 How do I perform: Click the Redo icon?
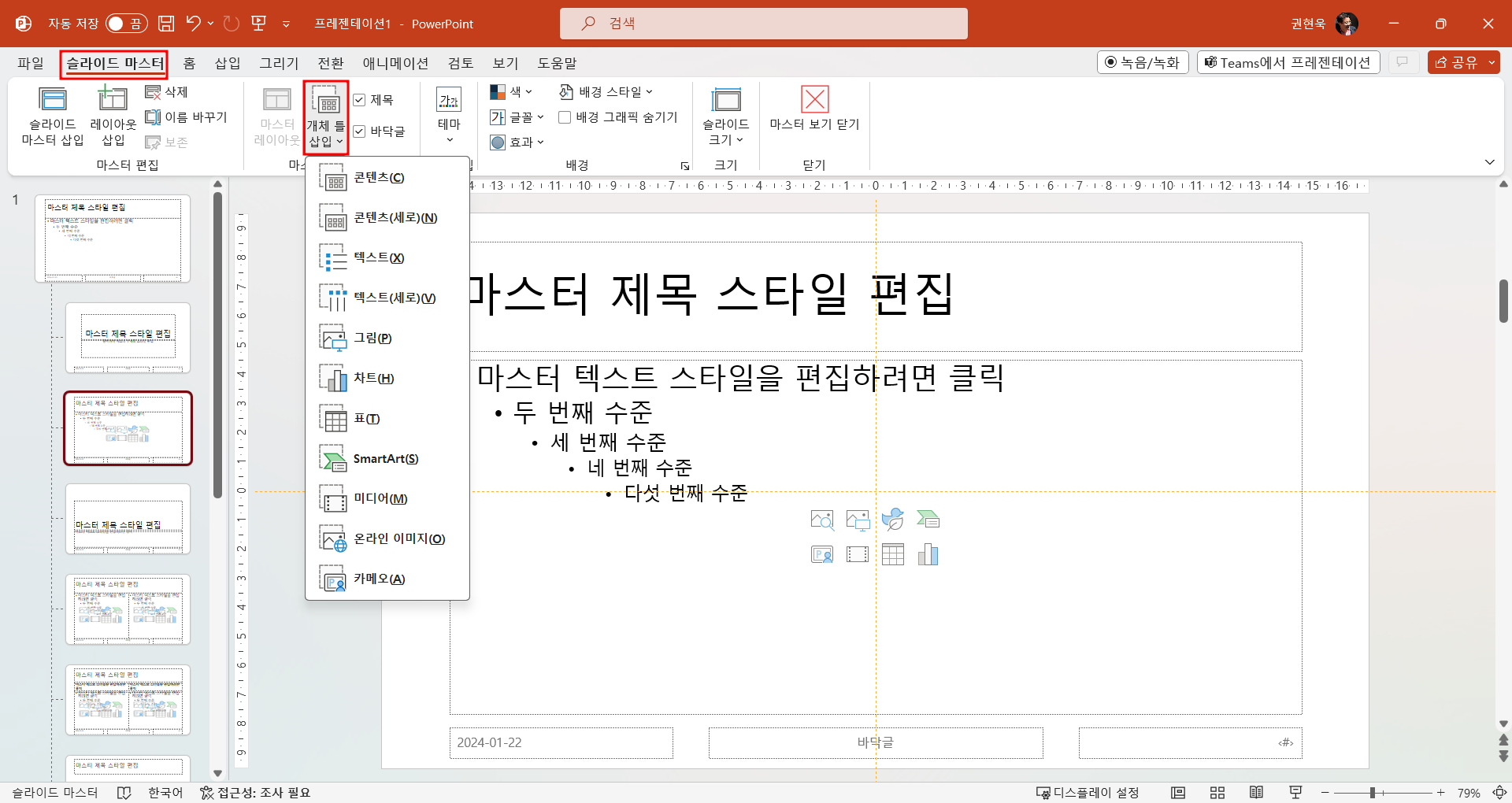coord(231,24)
